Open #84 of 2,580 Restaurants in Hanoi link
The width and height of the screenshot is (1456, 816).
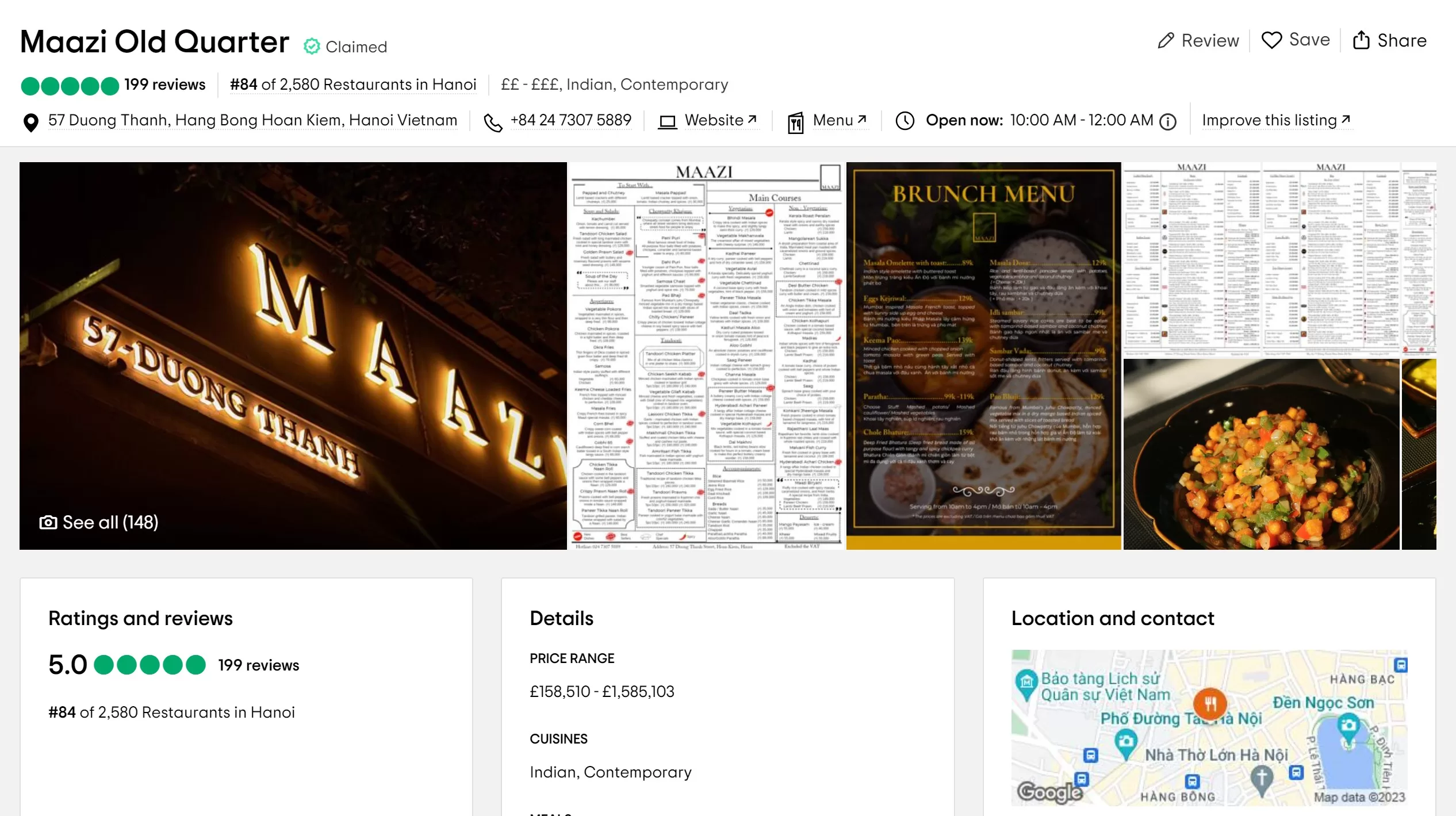click(x=353, y=85)
